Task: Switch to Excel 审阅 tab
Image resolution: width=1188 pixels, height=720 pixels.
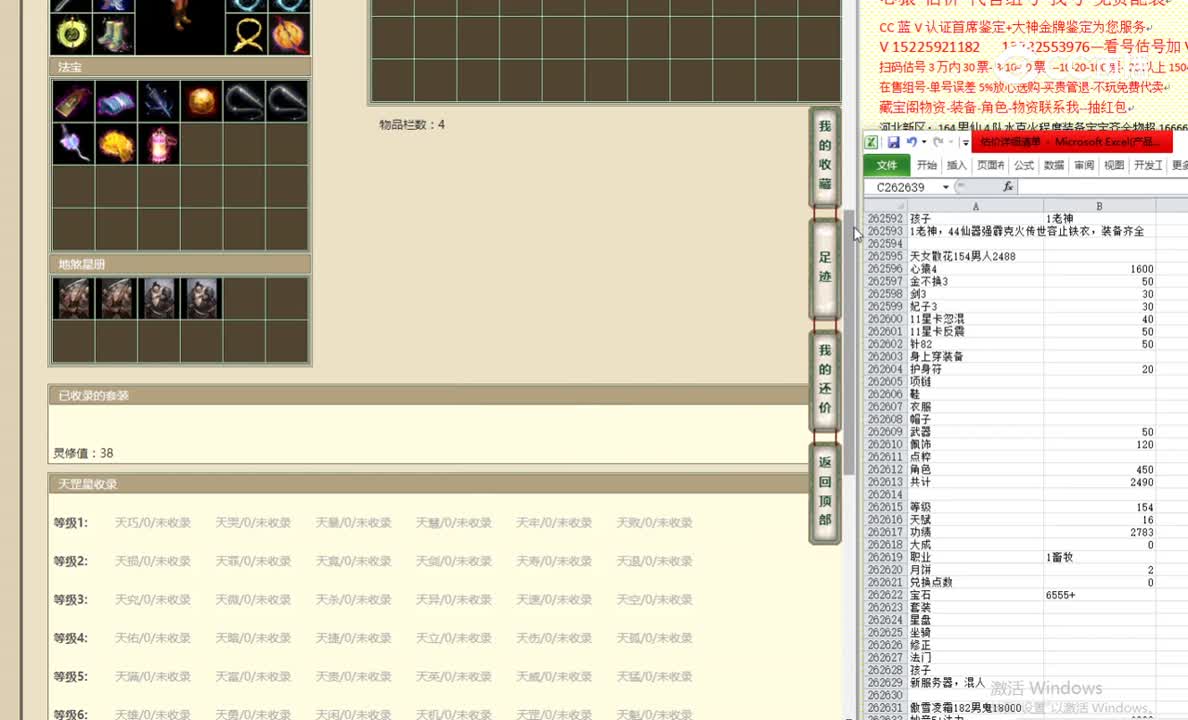Action: click(1084, 165)
